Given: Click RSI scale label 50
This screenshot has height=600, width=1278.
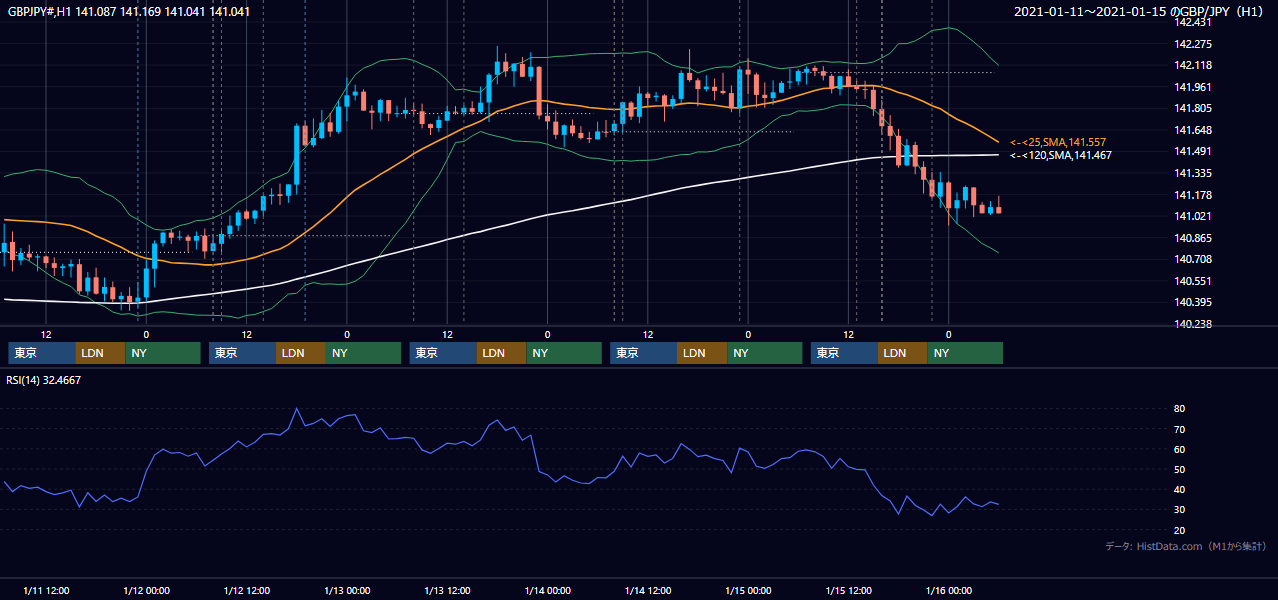Looking at the screenshot, I should [1180, 469].
